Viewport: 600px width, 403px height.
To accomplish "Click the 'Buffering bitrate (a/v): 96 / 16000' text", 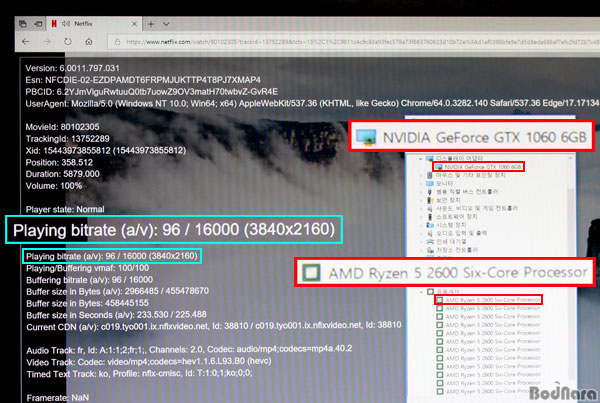I will [x=90, y=280].
